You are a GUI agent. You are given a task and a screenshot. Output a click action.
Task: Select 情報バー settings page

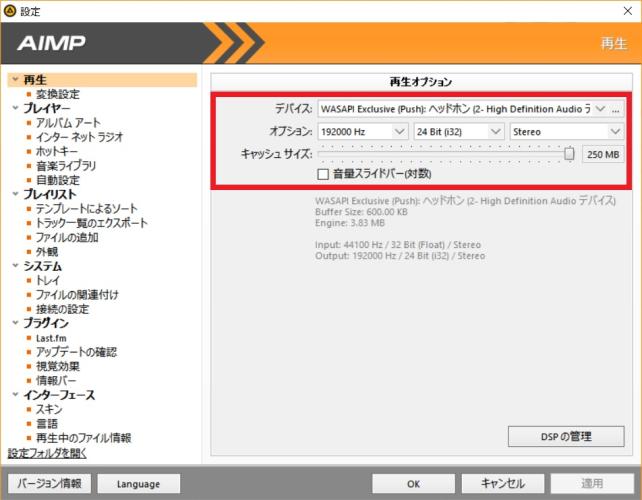click(x=56, y=380)
